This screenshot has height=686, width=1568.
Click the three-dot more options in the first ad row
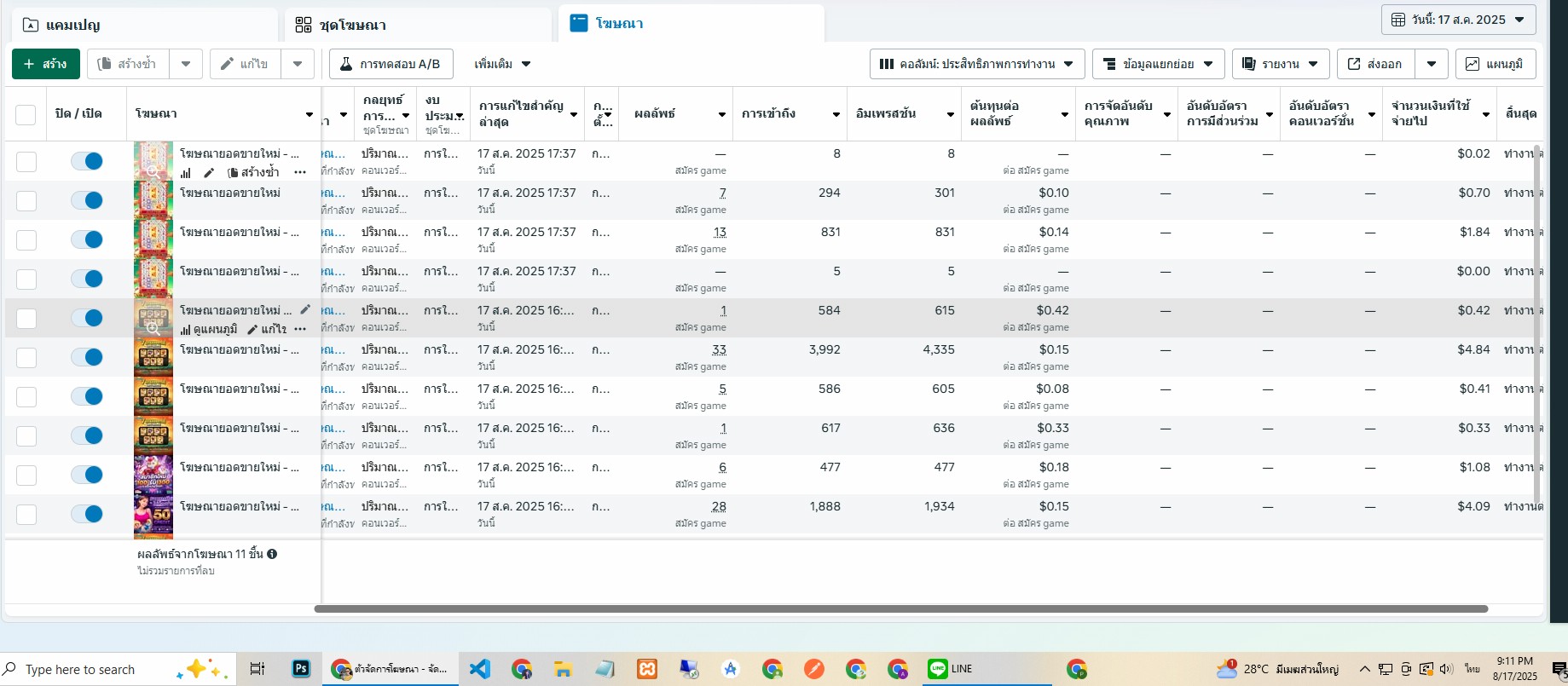click(x=300, y=173)
